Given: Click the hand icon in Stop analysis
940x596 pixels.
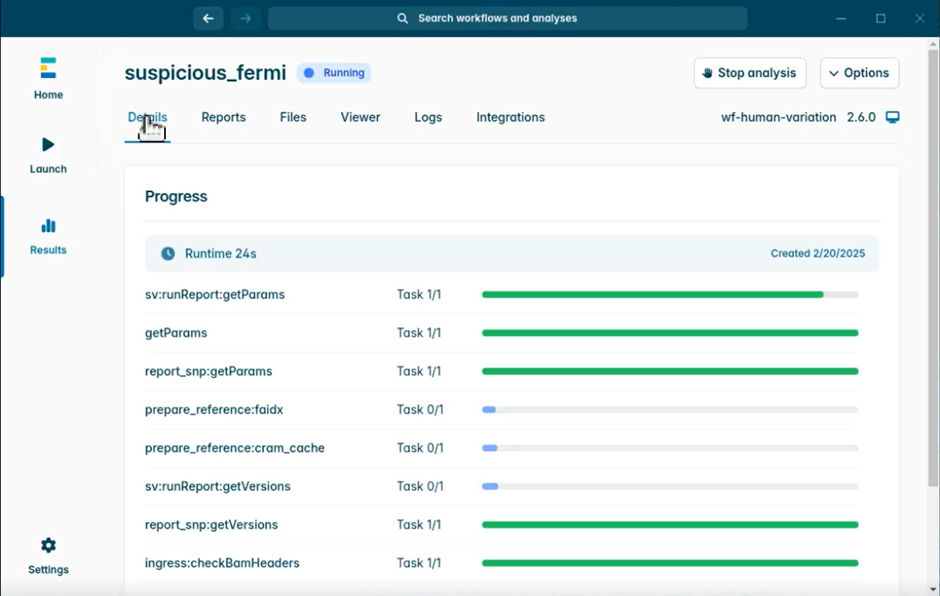Looking at the screenshot, I should 707,73.
